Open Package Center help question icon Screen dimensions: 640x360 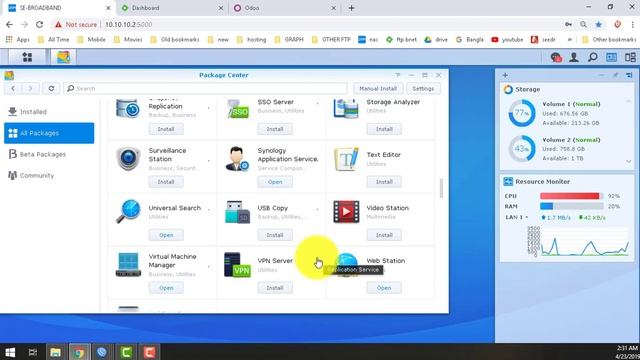[x=398, y=75]
